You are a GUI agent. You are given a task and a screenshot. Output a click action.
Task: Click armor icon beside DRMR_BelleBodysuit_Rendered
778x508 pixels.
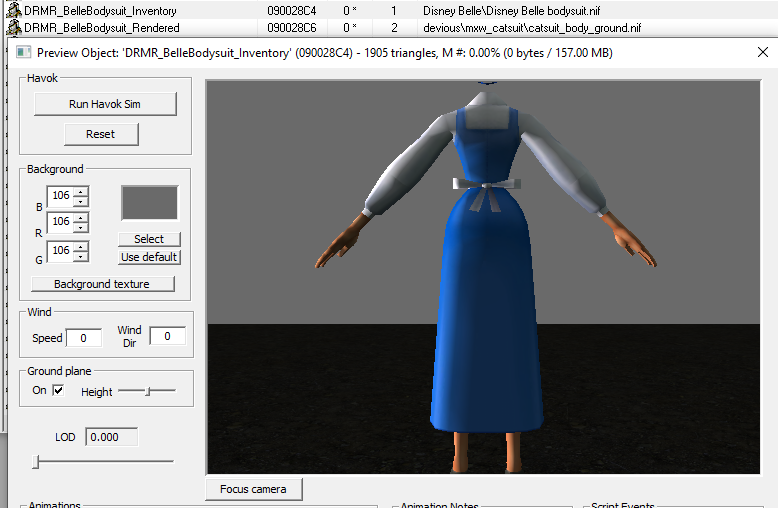(14, 28)
